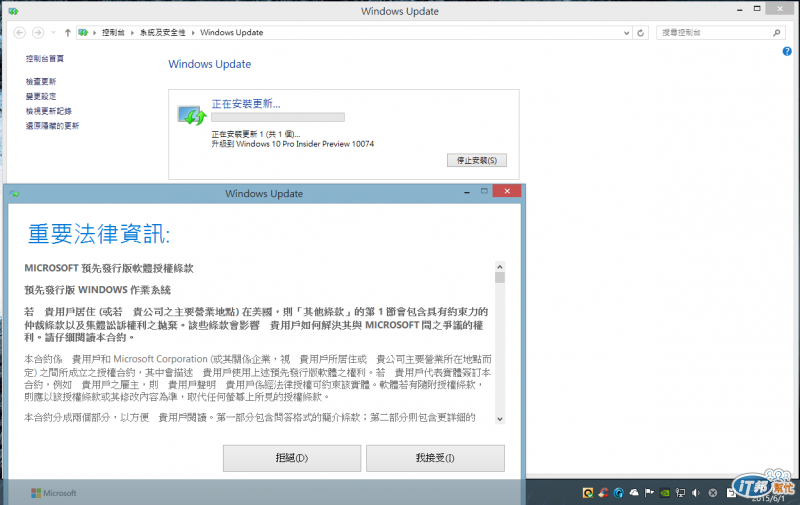Refresh the Control Panel page
800x505 pixels.
[641, 33]
